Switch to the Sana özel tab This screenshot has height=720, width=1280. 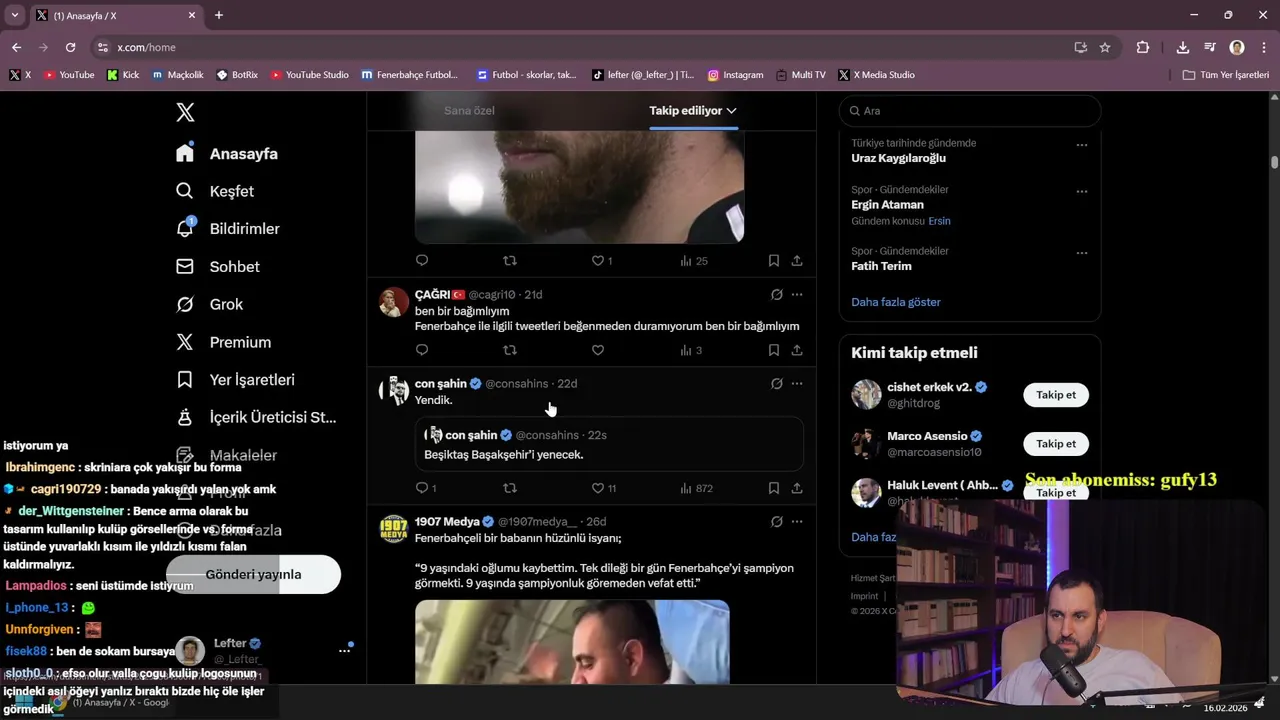coord(469,111)
